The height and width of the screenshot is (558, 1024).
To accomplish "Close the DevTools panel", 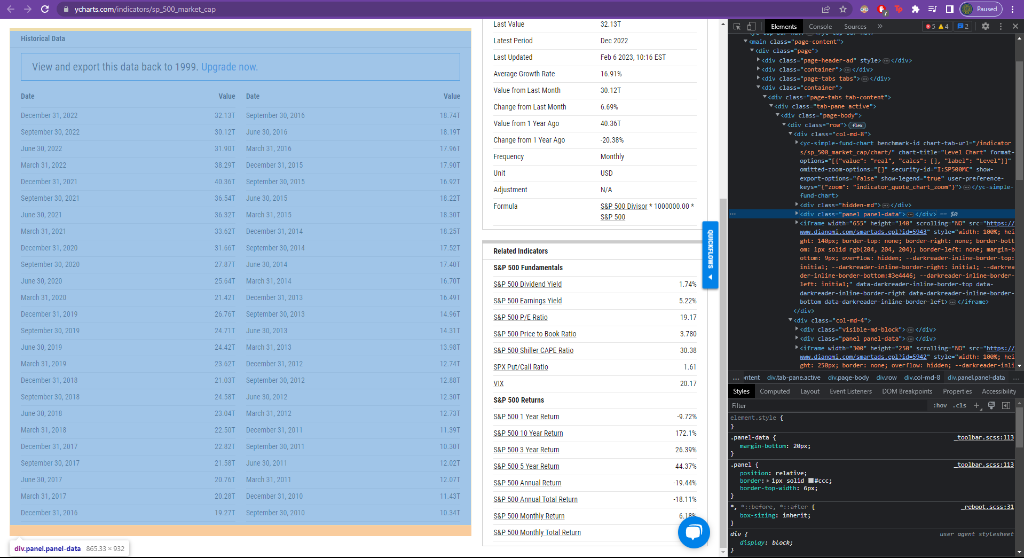I will tap(1015, 27).
